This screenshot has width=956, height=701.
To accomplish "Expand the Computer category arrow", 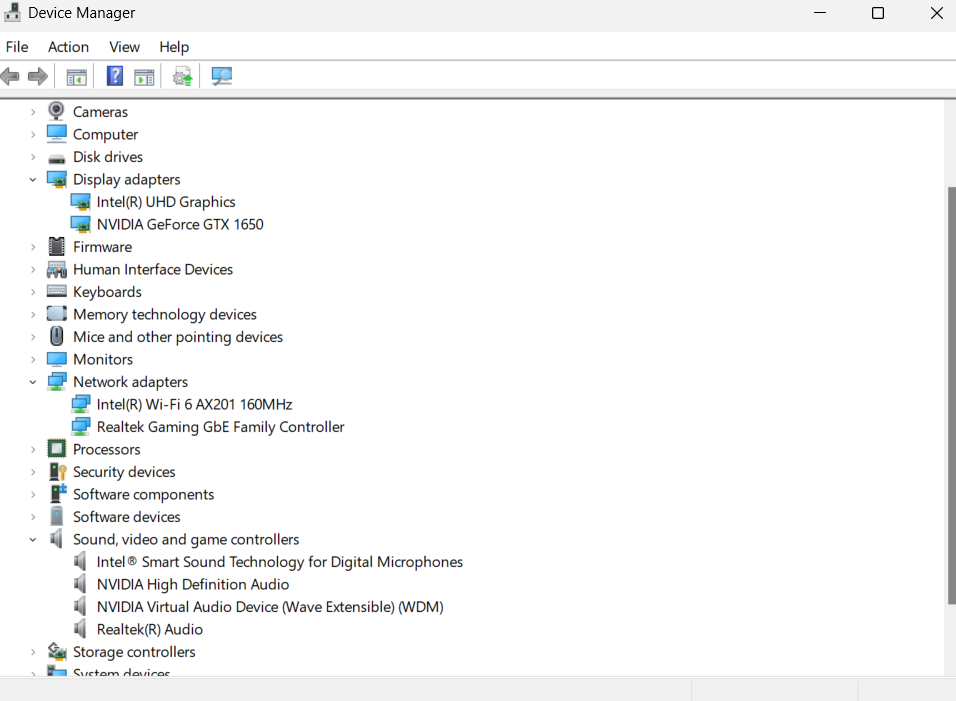I will click(33, 135).
